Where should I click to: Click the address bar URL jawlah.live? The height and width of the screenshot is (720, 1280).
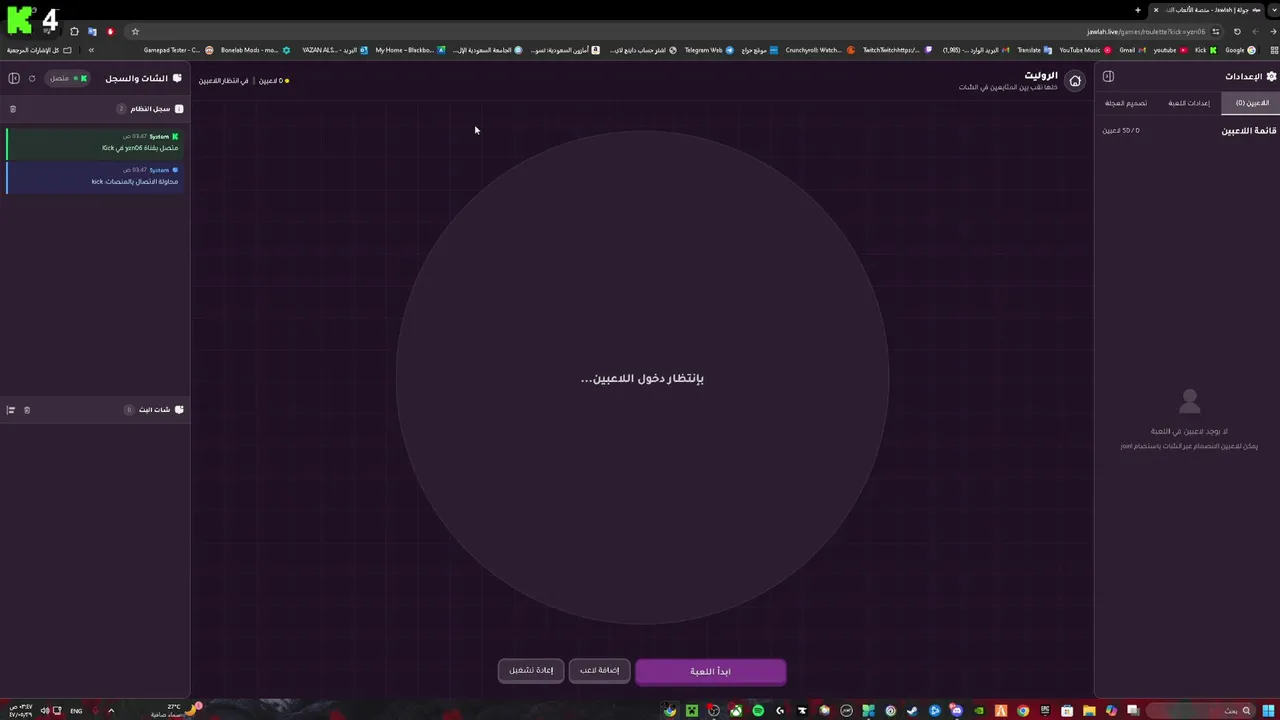pos(1147,31)
